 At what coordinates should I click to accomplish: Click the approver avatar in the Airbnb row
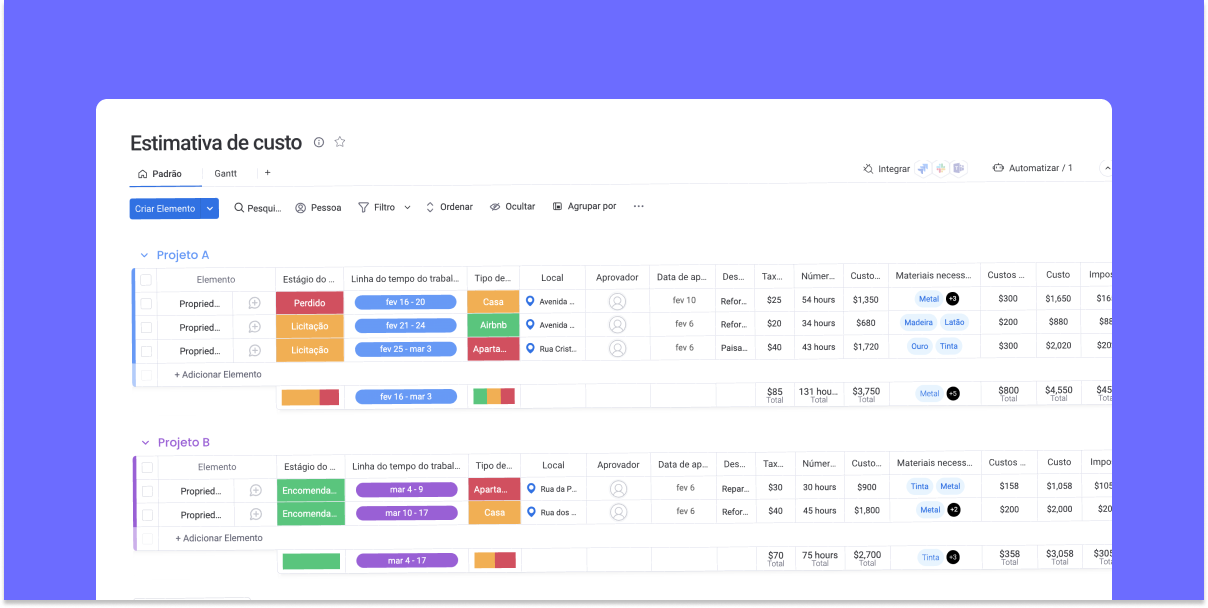(617, 324)
